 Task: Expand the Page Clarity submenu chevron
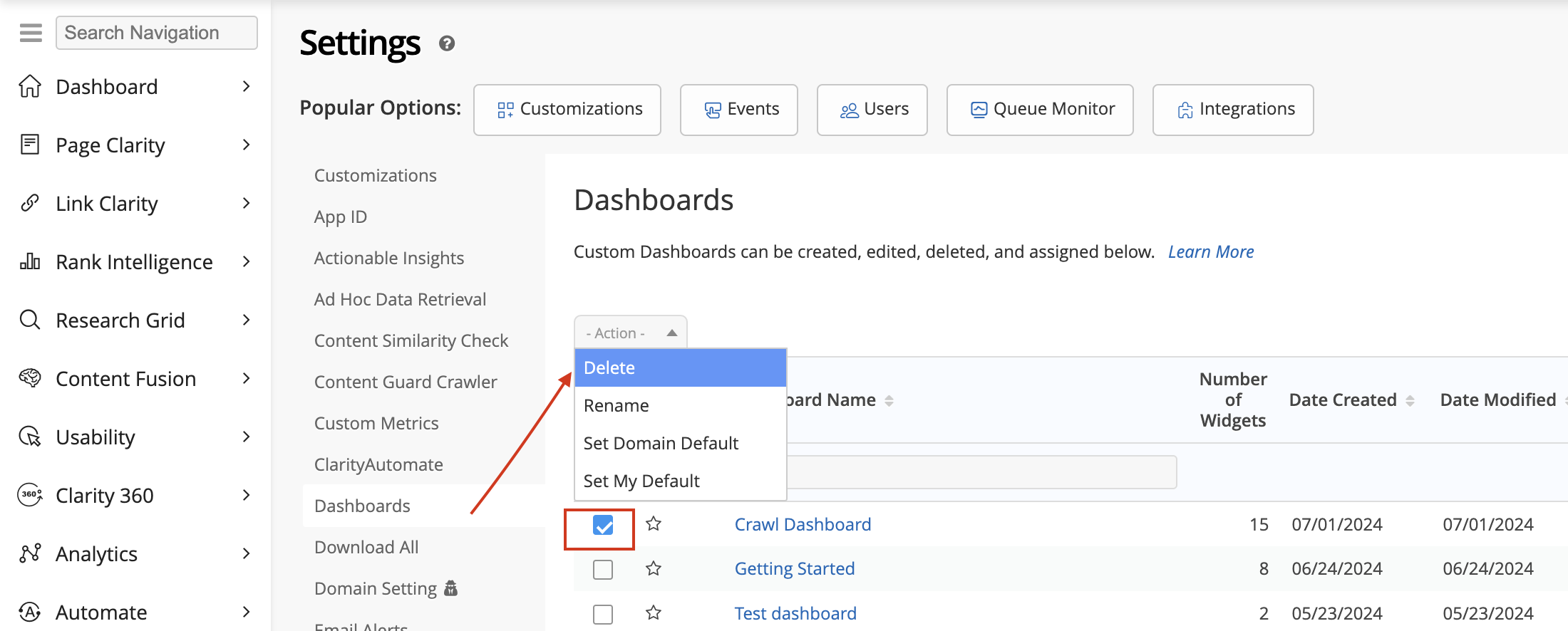[247, 145]
